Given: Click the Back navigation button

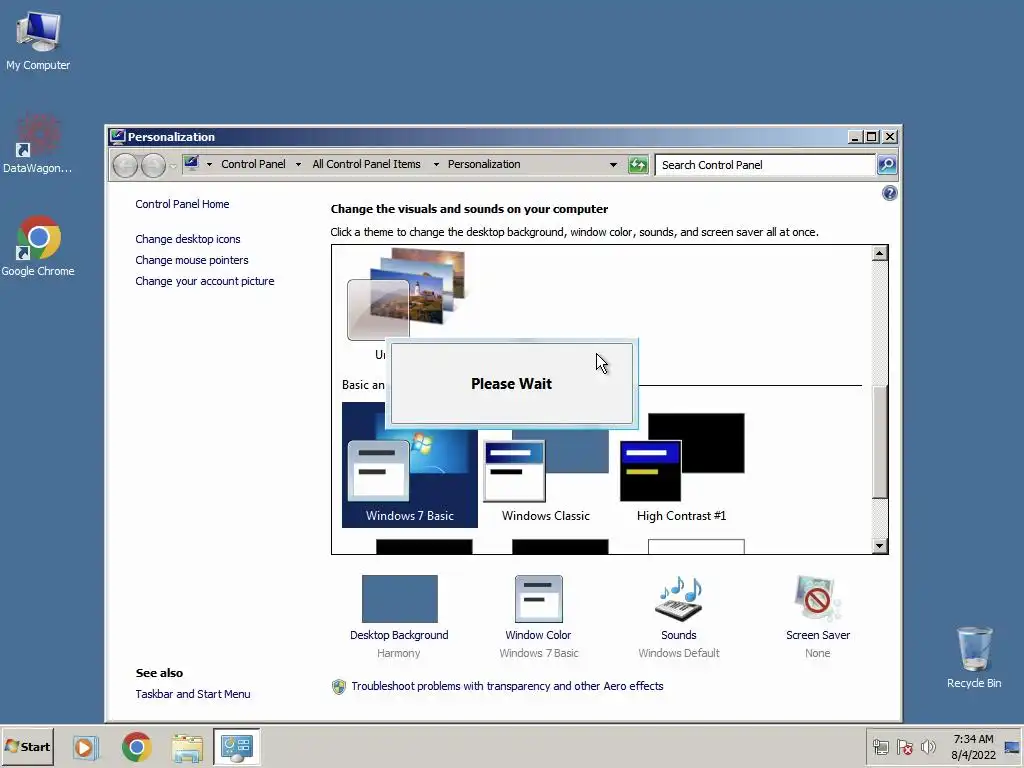Looking at the screenshot, I should [x=125, y=165].
